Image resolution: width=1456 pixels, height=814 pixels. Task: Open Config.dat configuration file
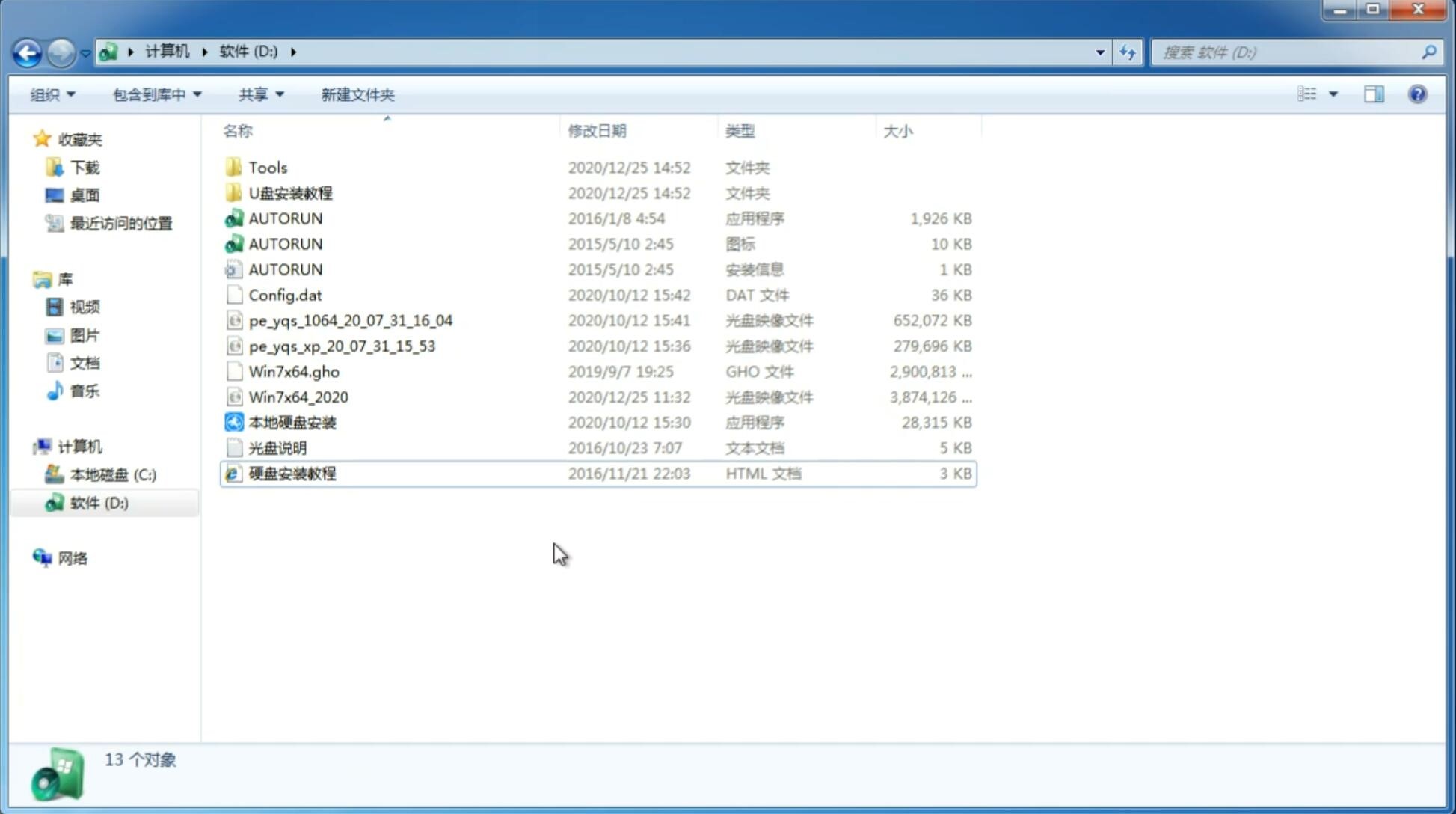[x=284, y=294]
